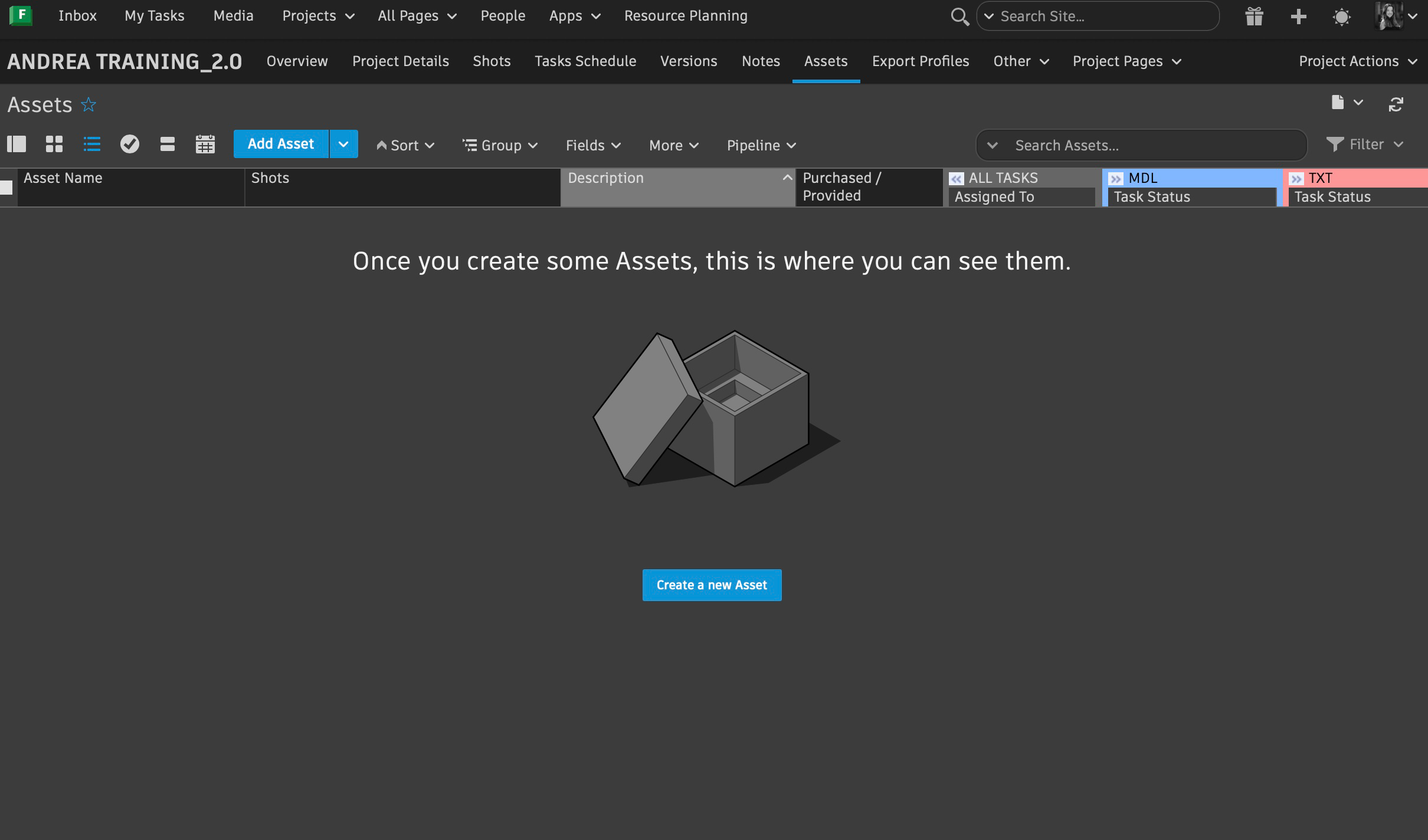Open the Fields dropdown
Viewport: 1428px width, 840px height.
point(592,145)
